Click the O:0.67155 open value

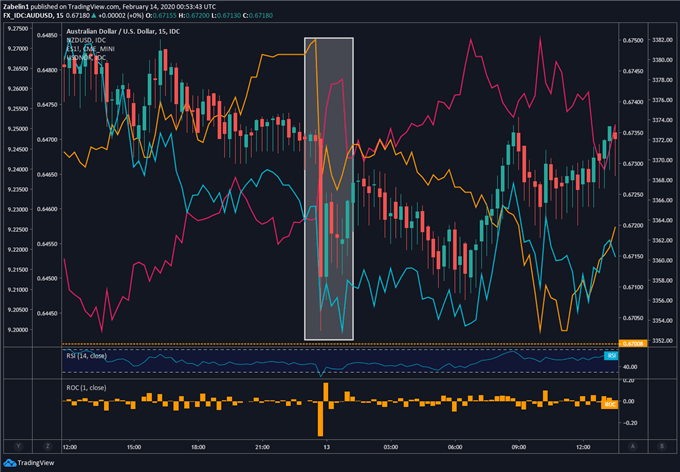coord(161,16)
